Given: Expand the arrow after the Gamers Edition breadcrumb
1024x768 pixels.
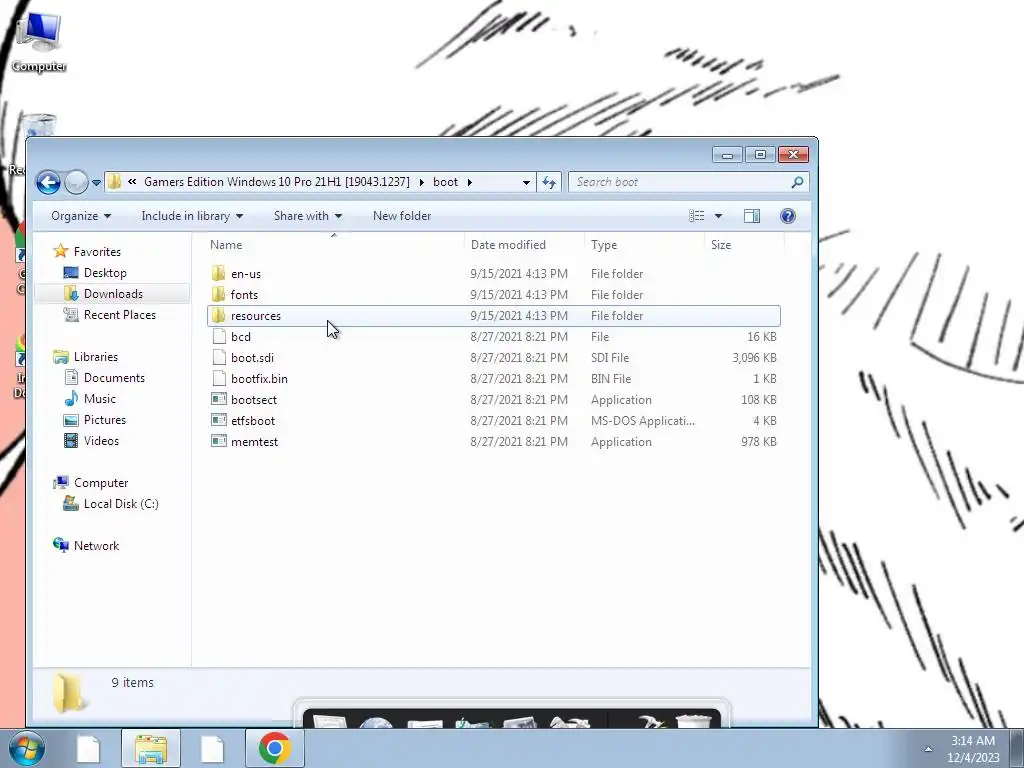Looking at the screenshot, I should [x=421, y=182].
